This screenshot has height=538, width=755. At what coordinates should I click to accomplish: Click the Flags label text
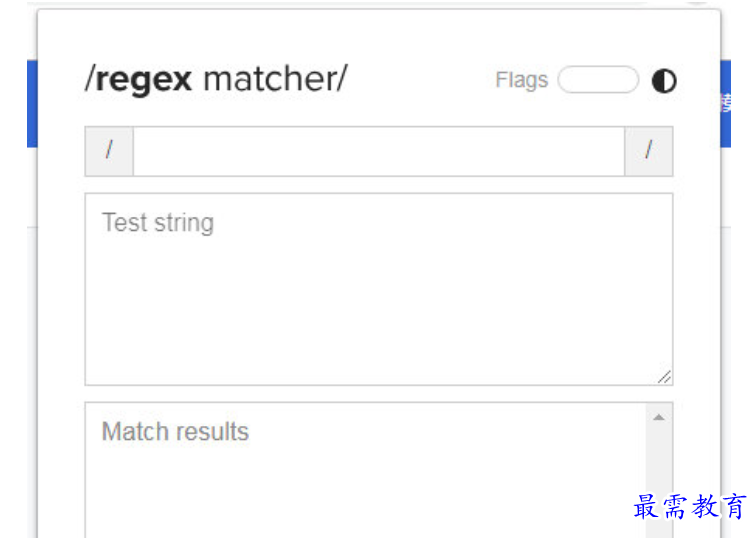(522, 80)
